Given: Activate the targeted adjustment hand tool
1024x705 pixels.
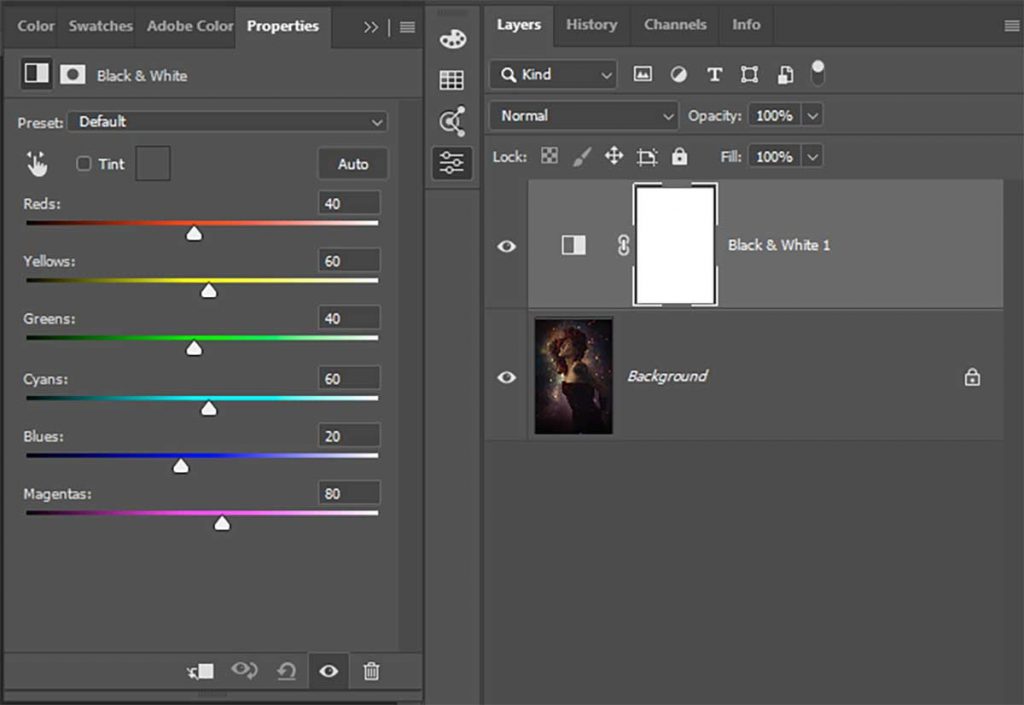Looking at the screenshot, I should click(x=36, y=163).
